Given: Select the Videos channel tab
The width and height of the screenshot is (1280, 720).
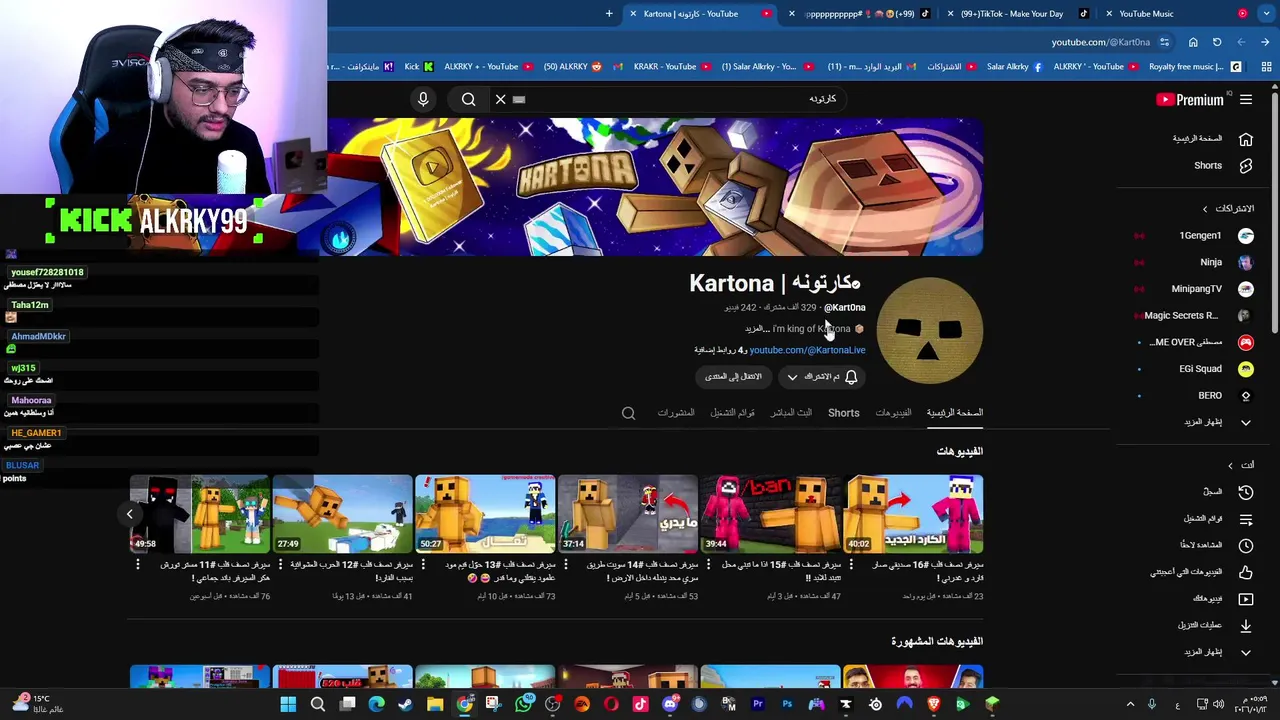Looking at the screenshot, I should 893,413.
